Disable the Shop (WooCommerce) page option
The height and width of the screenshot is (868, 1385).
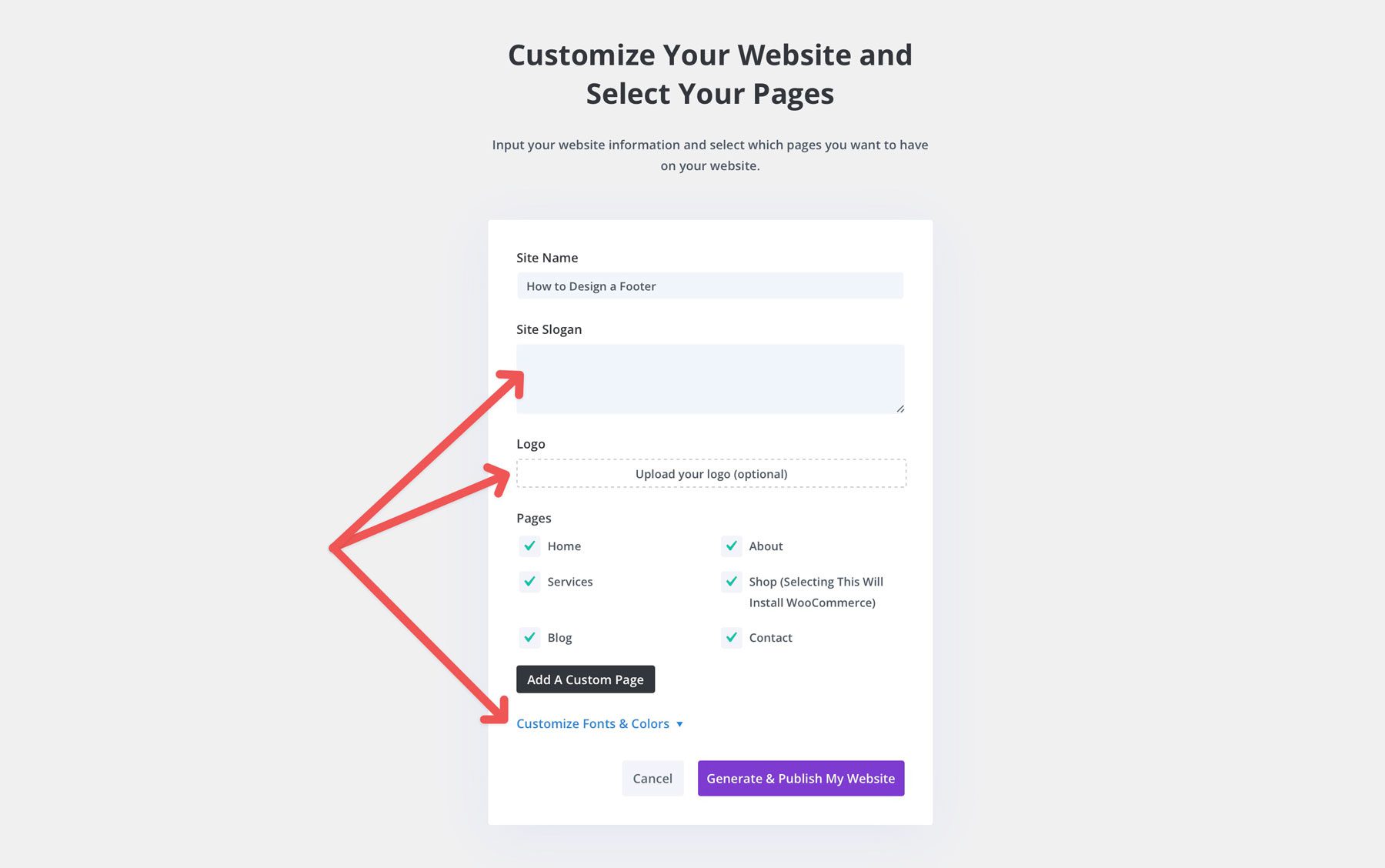pyautogui.click(x=731, y=582)
